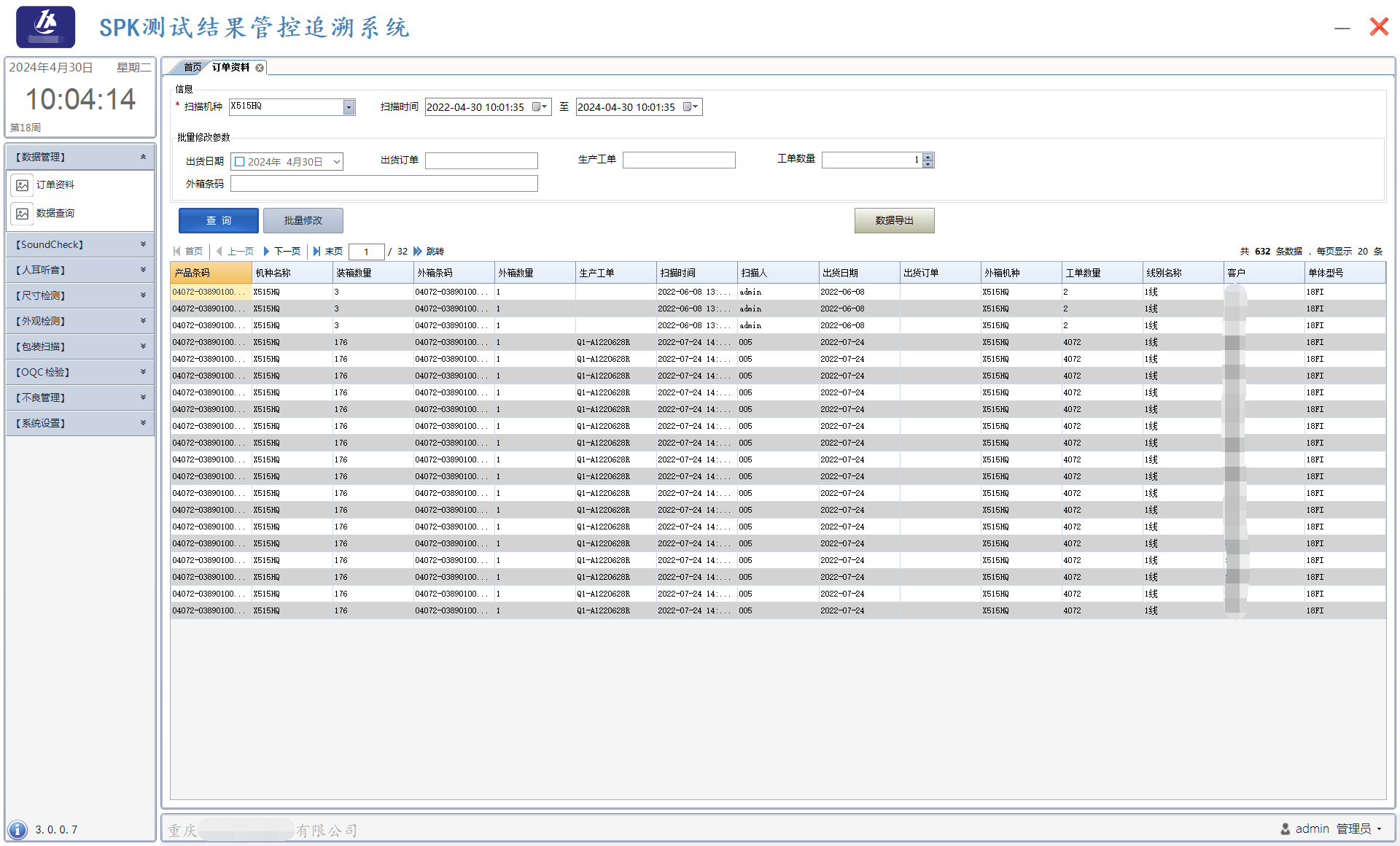
Task: Click the 跳转 jump arrow icon
Action: 418,251
